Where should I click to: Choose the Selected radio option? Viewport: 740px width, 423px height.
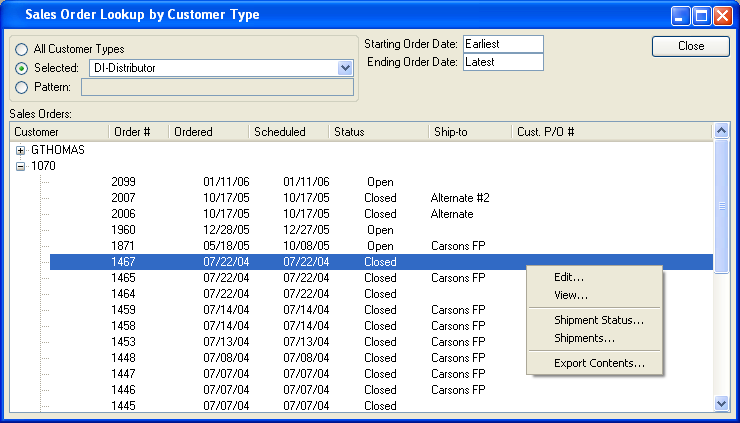[22, 68]
